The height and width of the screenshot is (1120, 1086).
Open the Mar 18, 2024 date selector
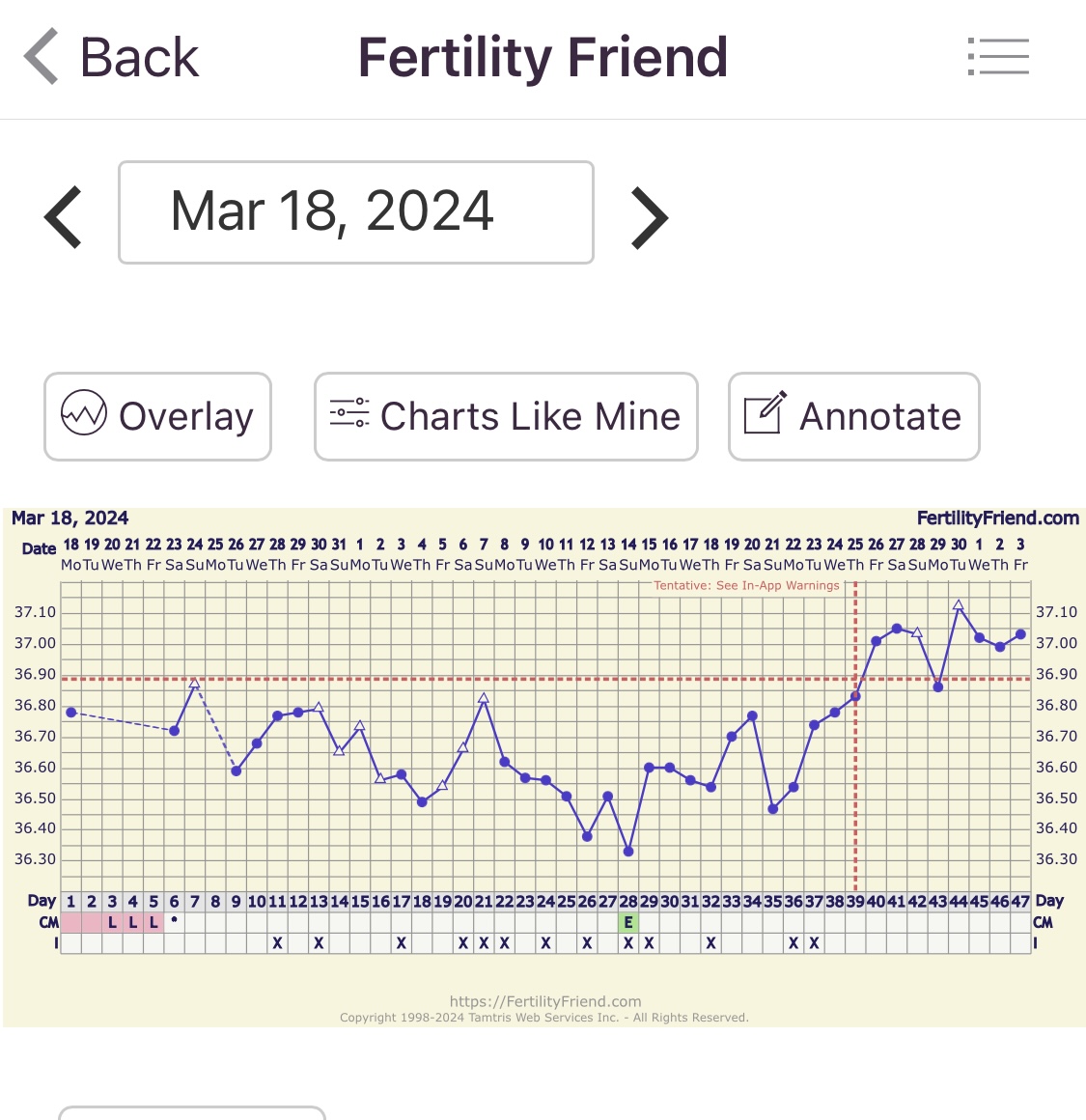(x=355, y=212)
